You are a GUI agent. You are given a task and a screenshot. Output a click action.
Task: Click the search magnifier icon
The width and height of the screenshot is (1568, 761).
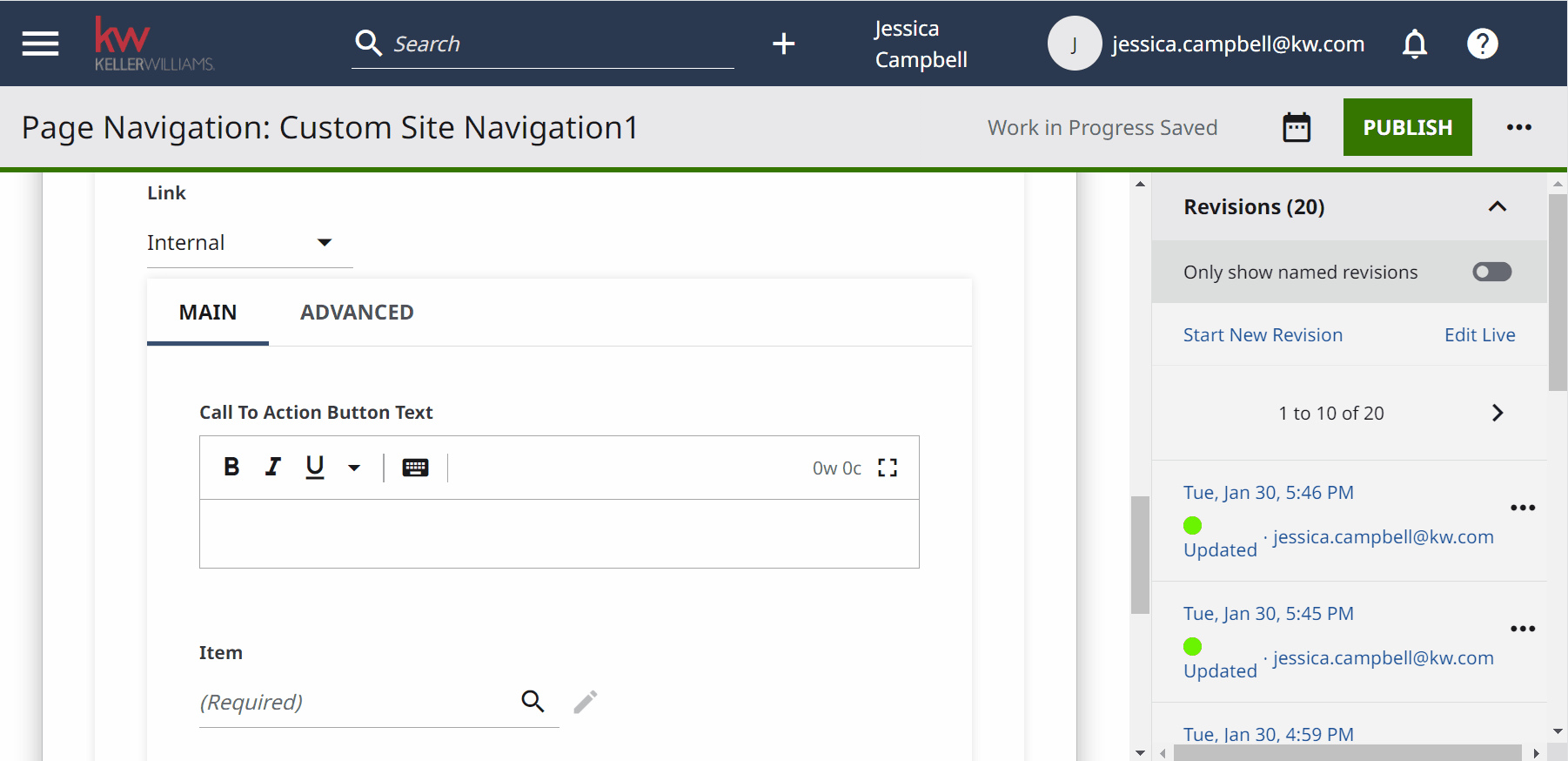point(369,44)
